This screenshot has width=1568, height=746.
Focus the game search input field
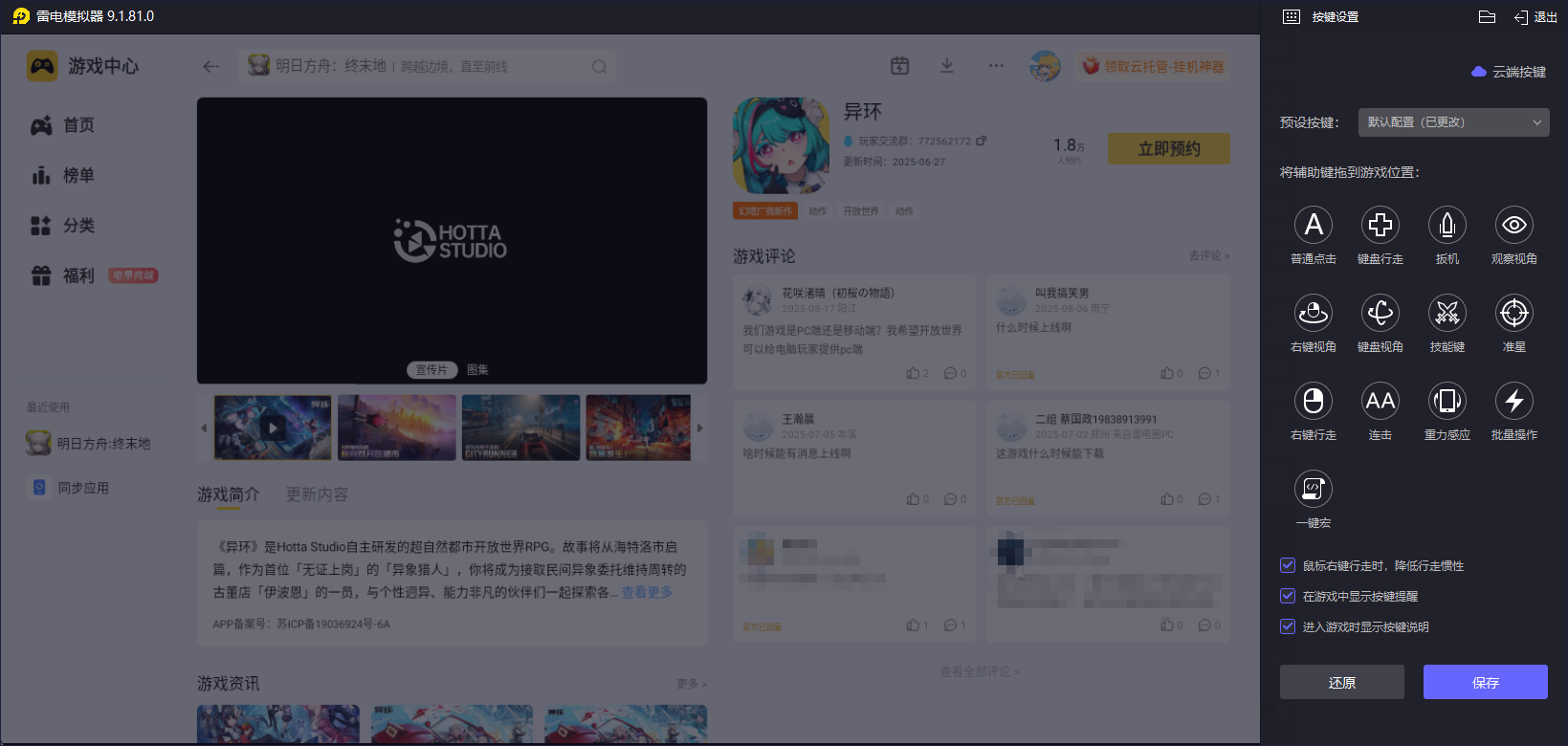(428, 66)
